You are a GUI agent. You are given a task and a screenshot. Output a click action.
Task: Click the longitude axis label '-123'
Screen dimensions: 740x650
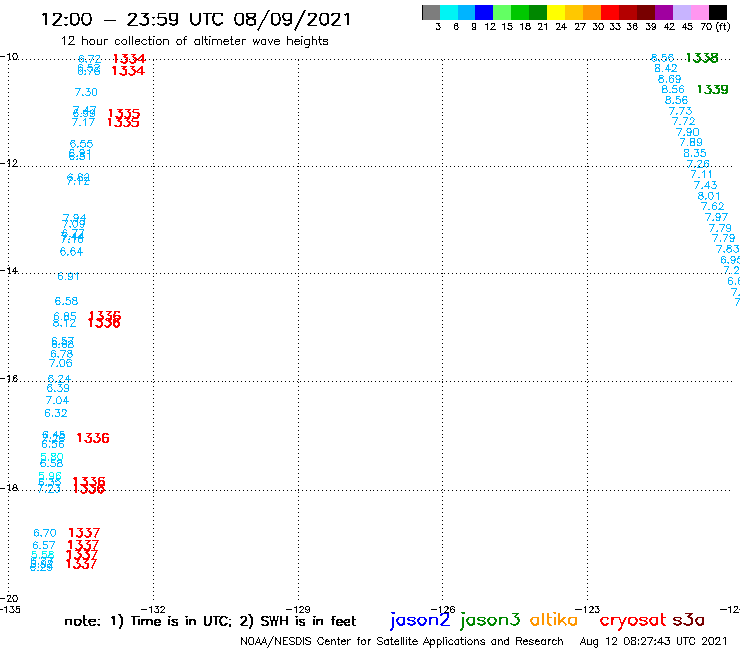588,609
